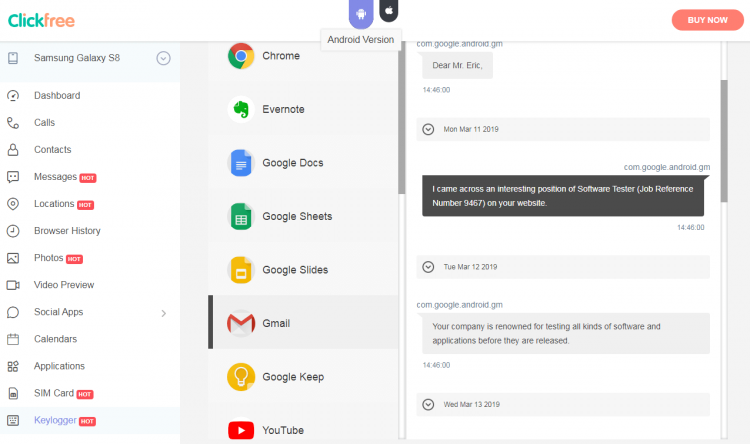Screen dimensions: 750x444
Task: Click the 'Your company is renowned' keylog entry
Action: pyautogui.click(x=566, y=334)
